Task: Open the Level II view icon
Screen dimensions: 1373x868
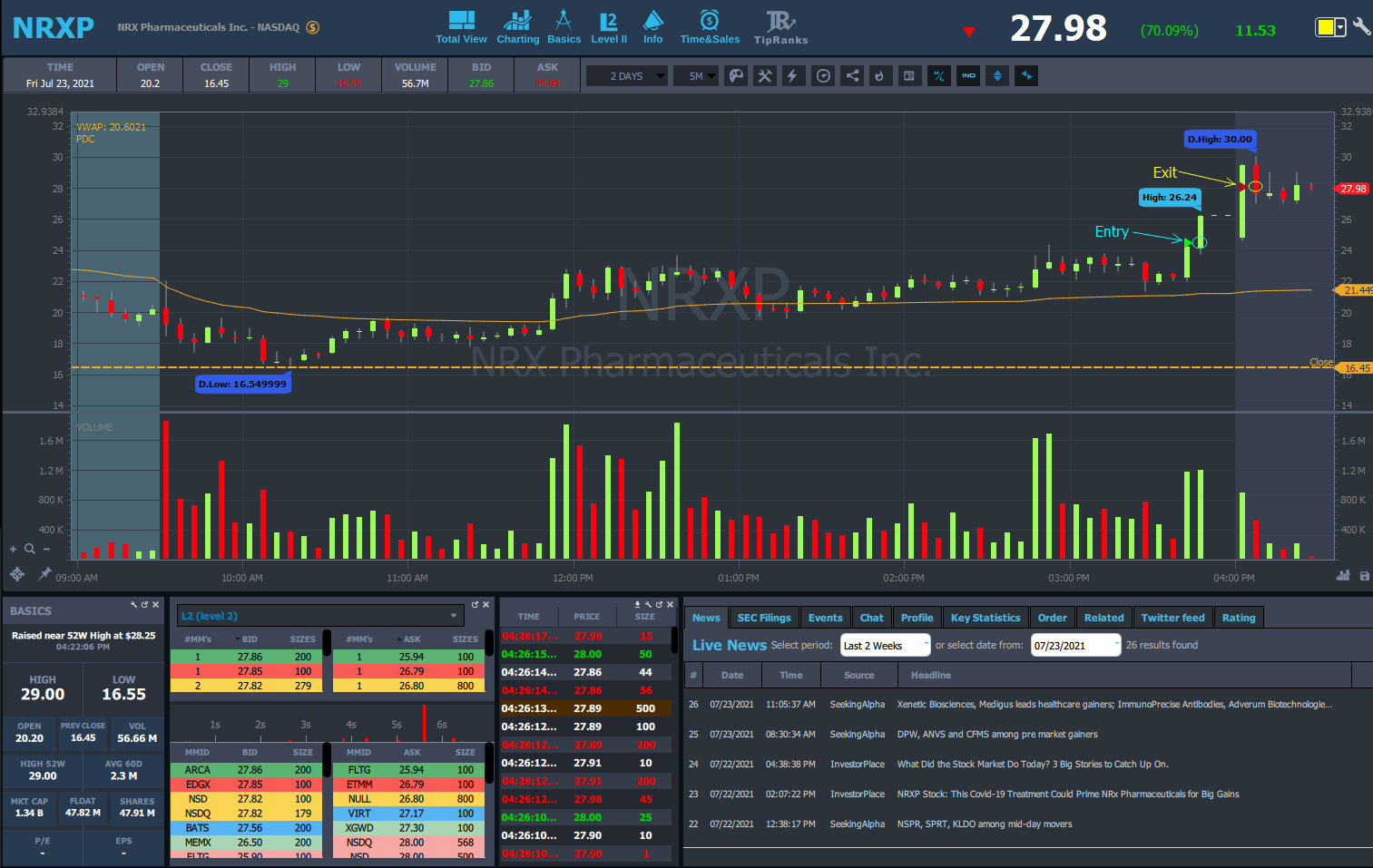Action: 608,27
